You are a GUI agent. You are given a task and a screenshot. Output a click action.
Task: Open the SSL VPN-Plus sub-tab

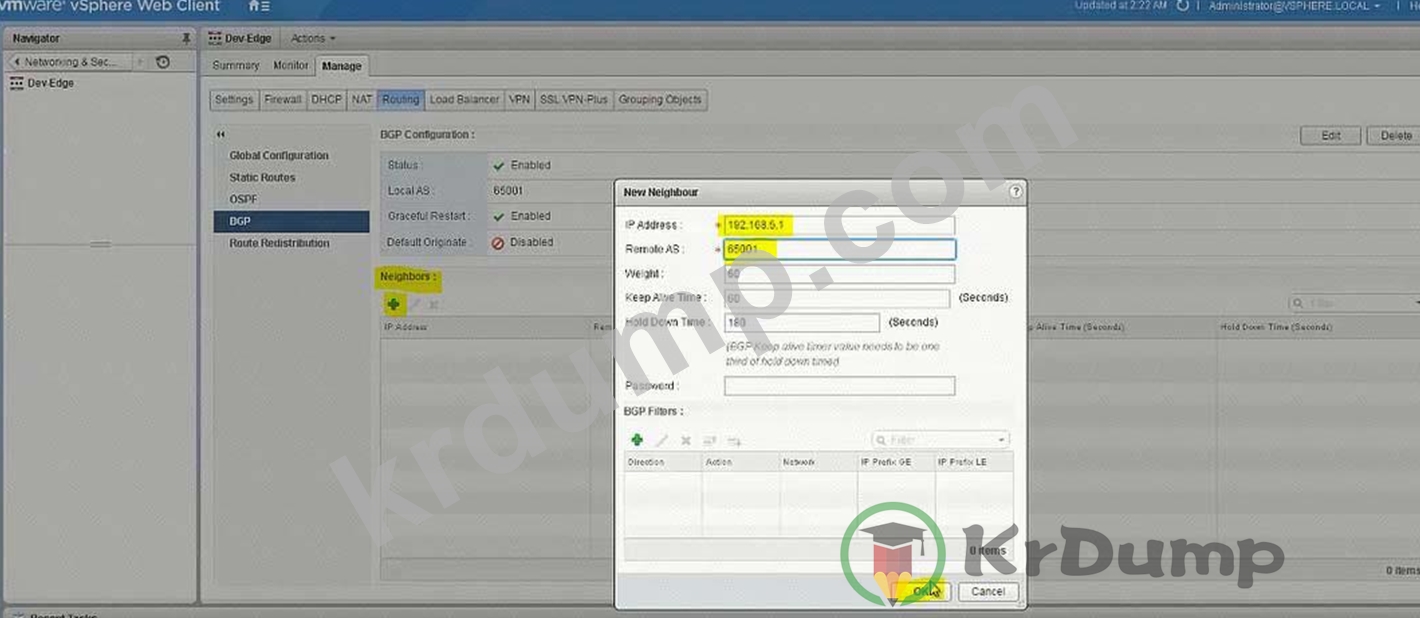[x=574, y=100]
